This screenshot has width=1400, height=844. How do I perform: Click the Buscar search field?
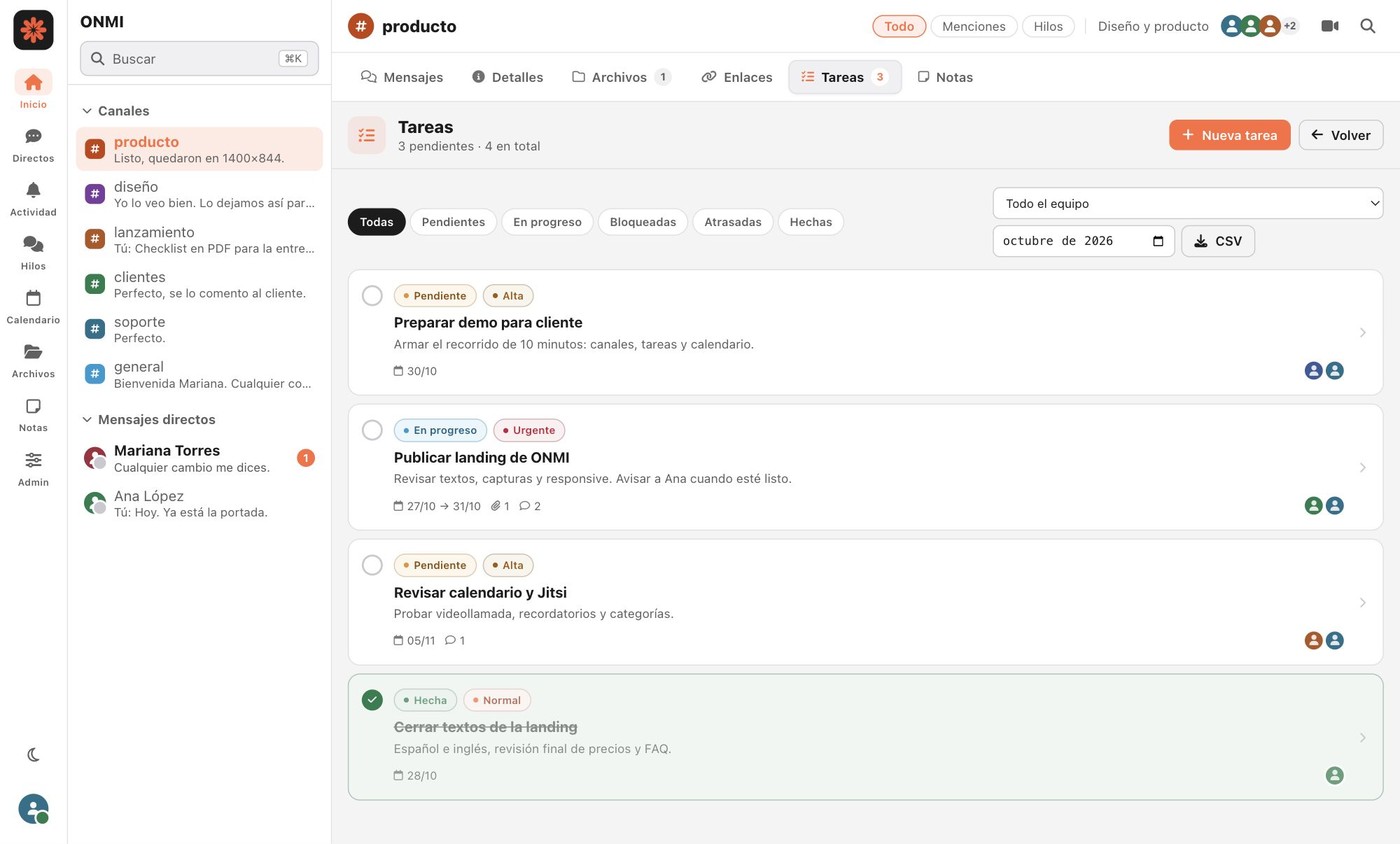[x=199, y=58]
